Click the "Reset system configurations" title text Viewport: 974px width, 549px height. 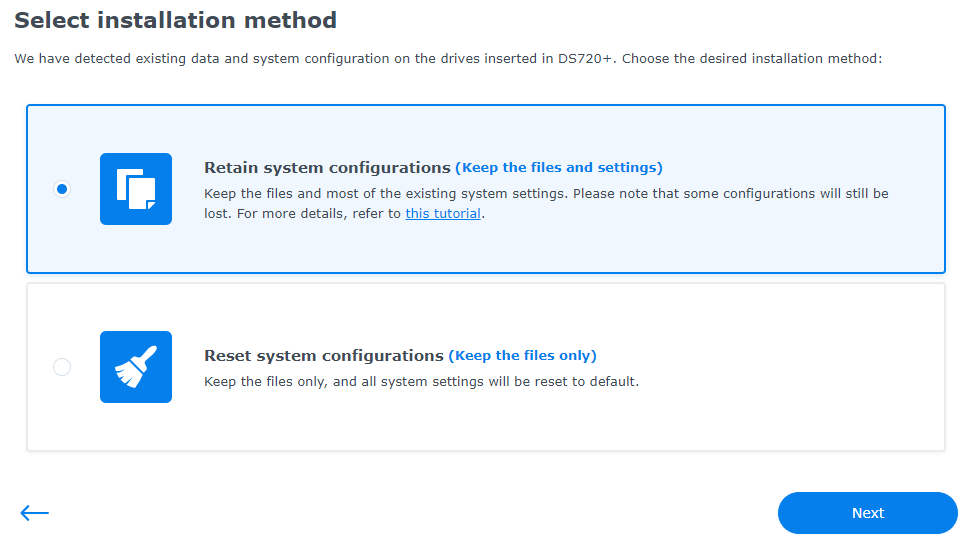tap(324, 356)
